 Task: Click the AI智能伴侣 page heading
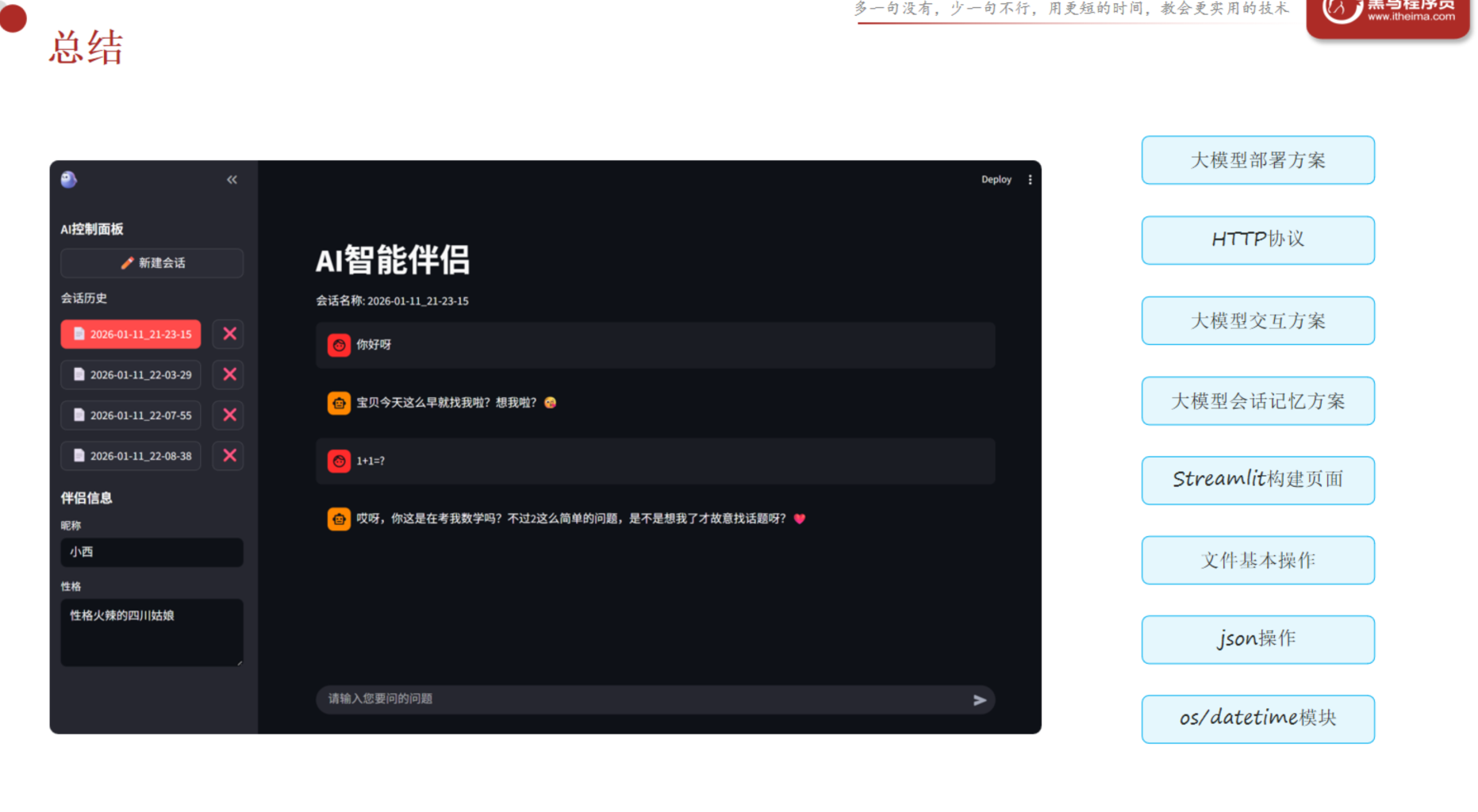coord(393,260)
